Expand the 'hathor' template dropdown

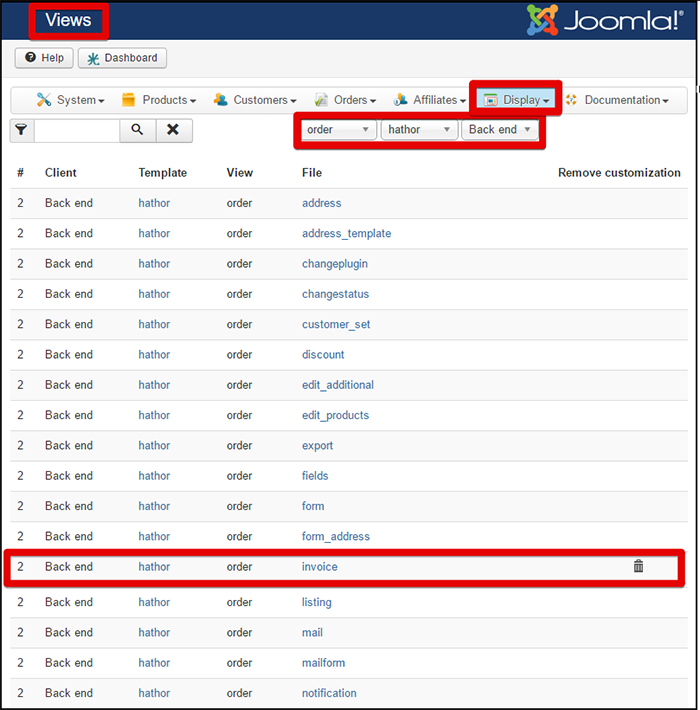click(419, 130)
